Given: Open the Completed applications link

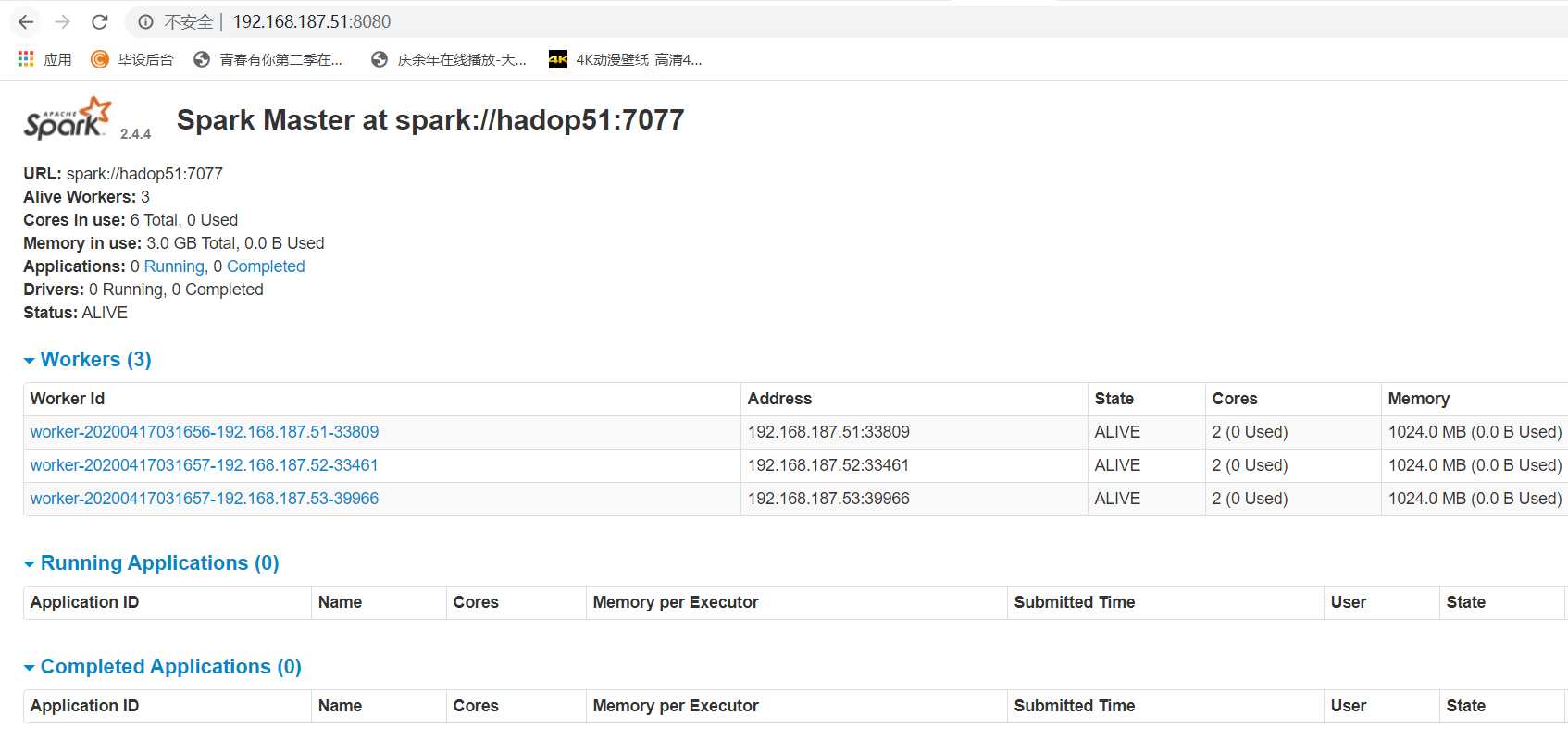Looking at the screenshot, I should pos(266,266).
